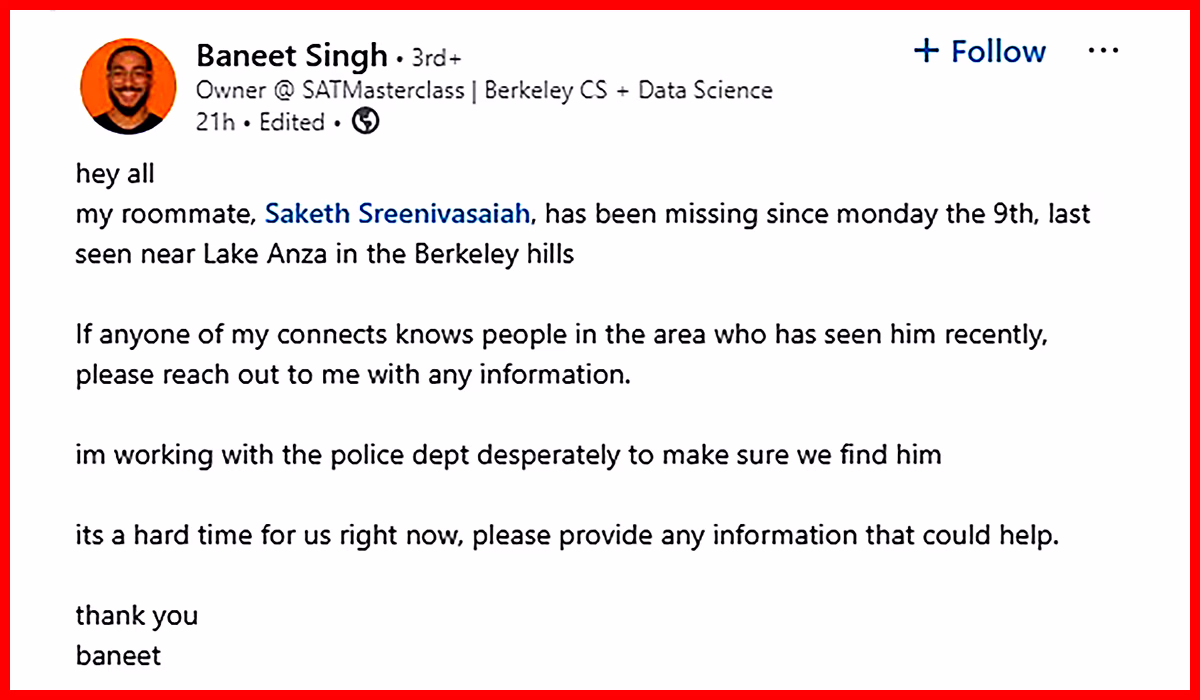Select the ellipsis icon in the top-right corner
The height and width of the screenshot is (700, 1200).
(x=1103, y=50)
